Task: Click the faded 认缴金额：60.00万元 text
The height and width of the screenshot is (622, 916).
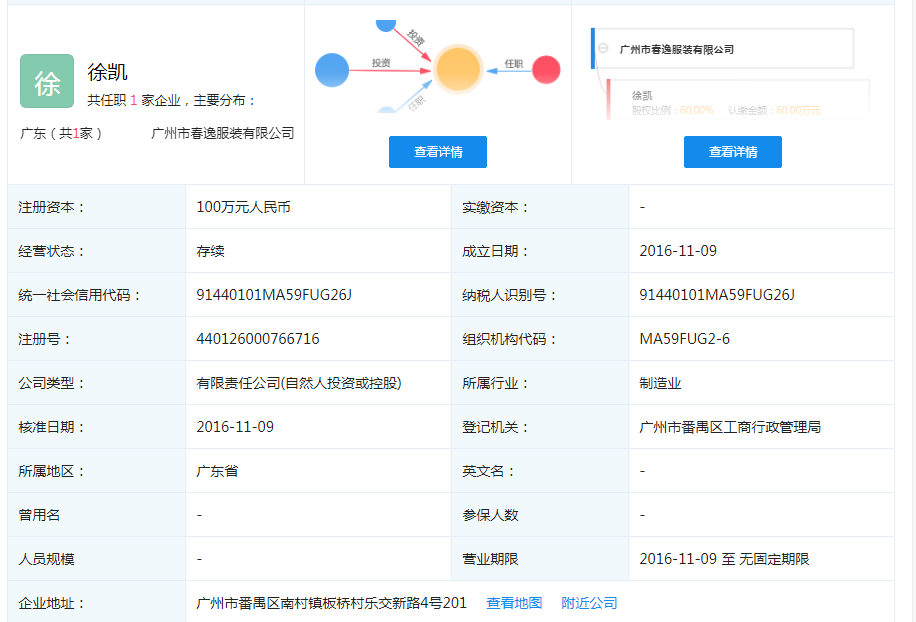Action: [775, 110]
